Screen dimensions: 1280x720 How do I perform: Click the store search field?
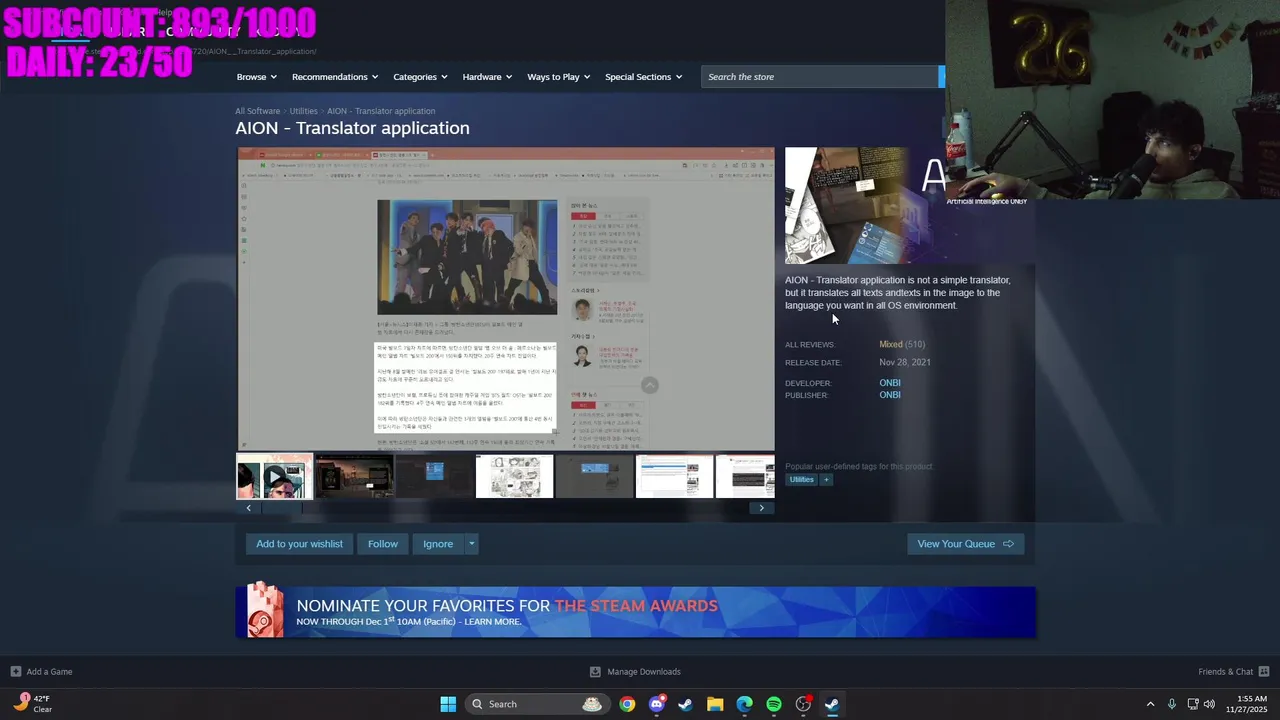click(820, 77)
